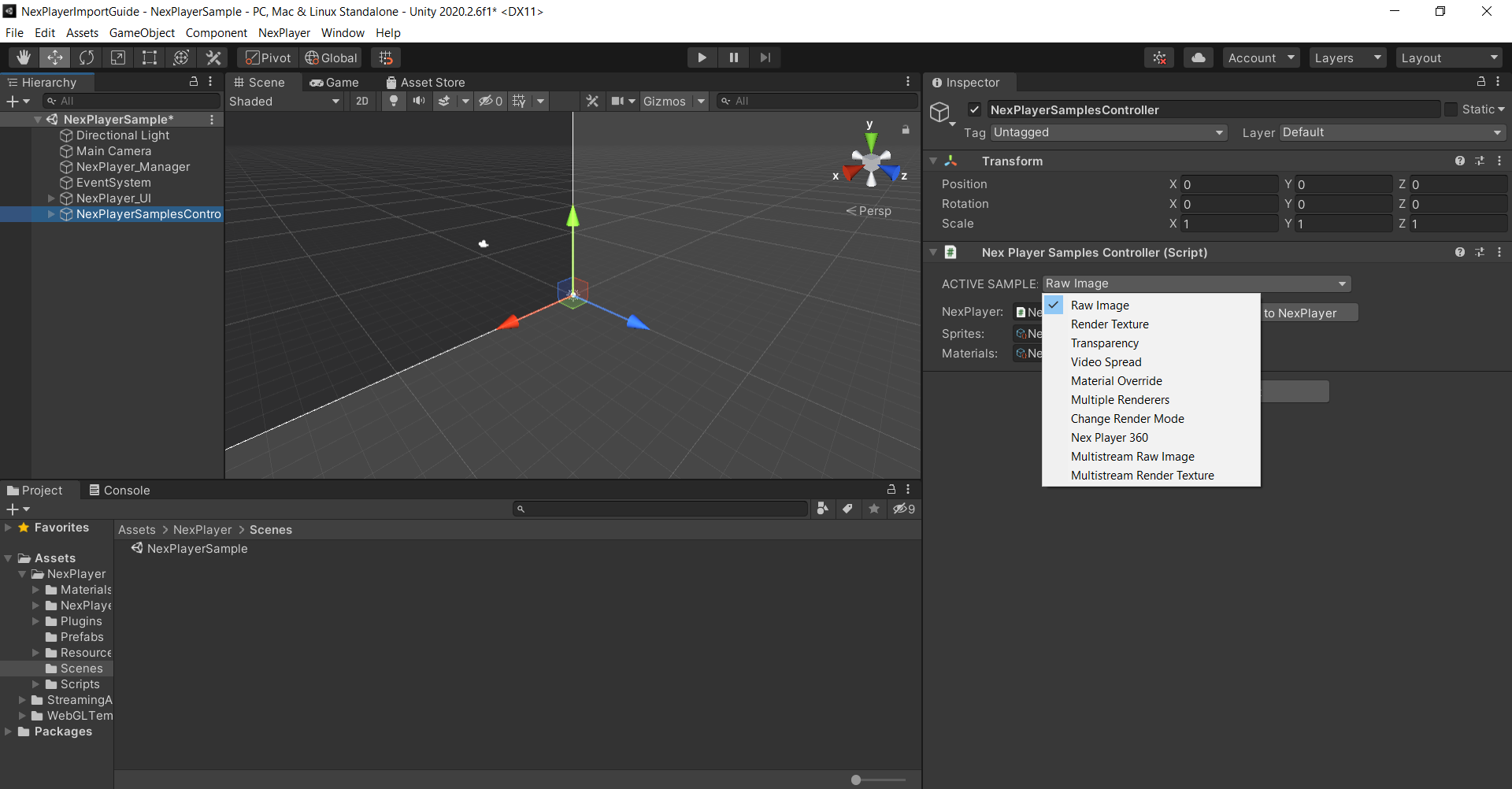This screenshot has height=789, width=1512.
Task: Toggle scene grid visibility
Action: [519, 101]
